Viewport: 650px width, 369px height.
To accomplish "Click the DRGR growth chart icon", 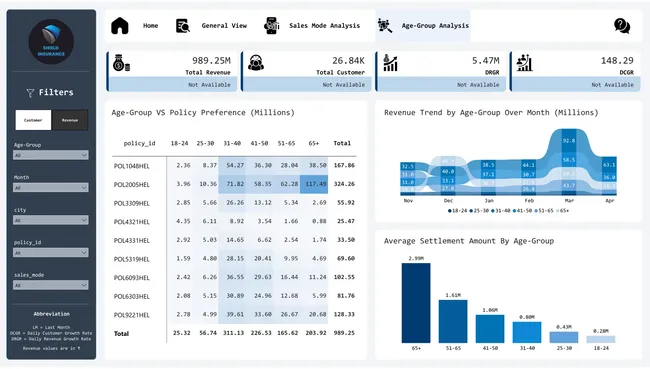I will [390, 63].
